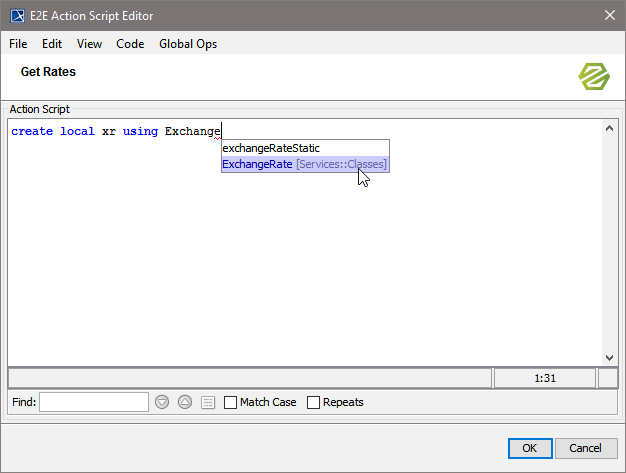Open the Global Ops menu
The image size is (626, 473).
coord(188,44)
